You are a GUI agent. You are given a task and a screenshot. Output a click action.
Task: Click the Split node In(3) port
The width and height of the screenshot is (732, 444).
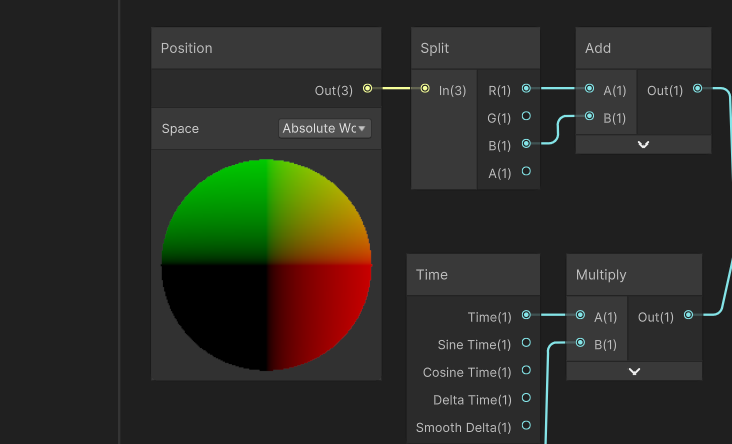tap(425, 89)
